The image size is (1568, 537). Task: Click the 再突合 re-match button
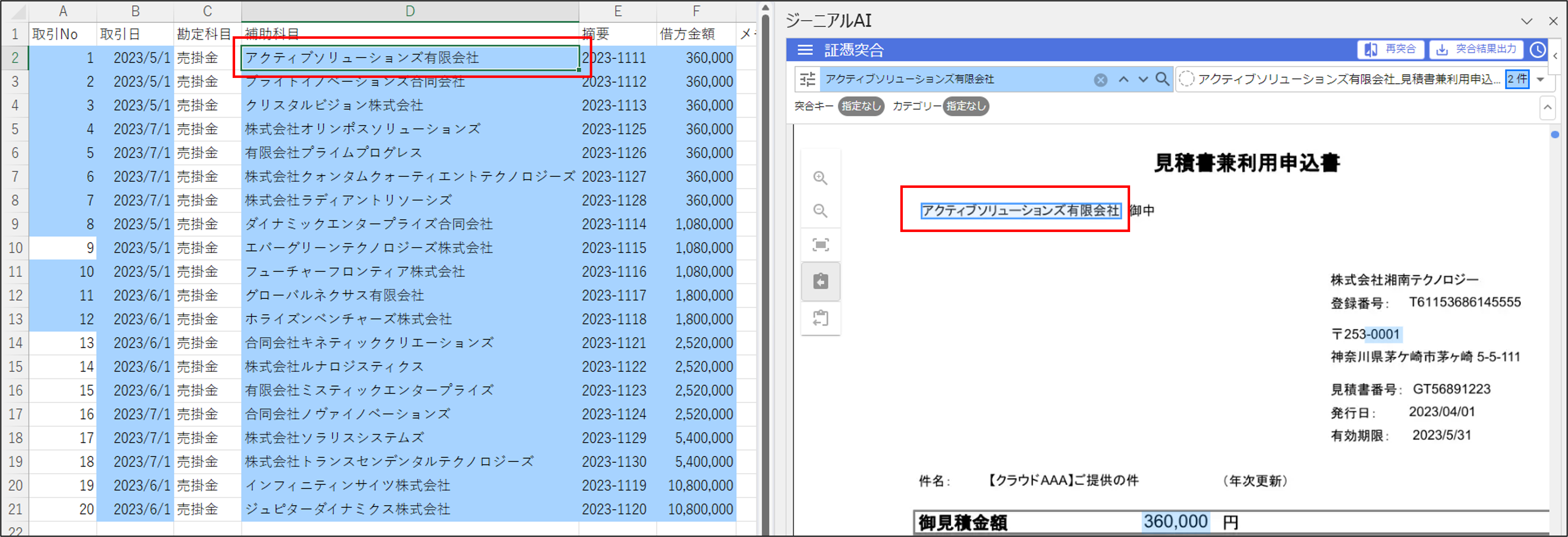coord(1390,49)
